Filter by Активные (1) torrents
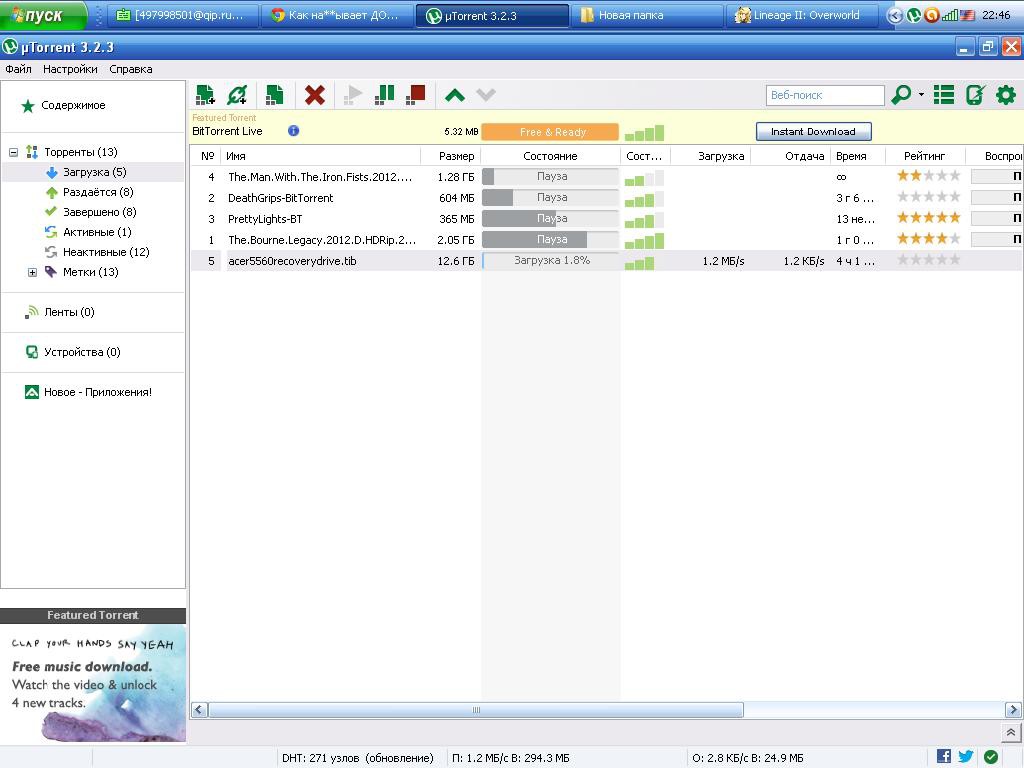This screenshot has width=1024, height=768. coord(97,232)
